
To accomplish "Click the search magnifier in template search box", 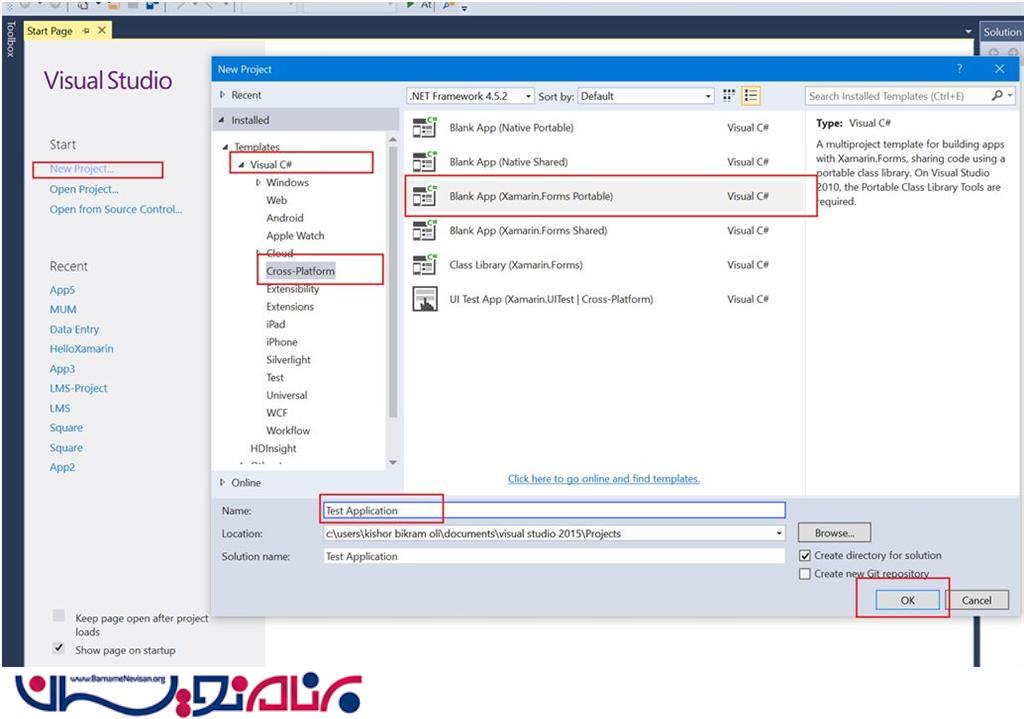I will pos(997,96).
